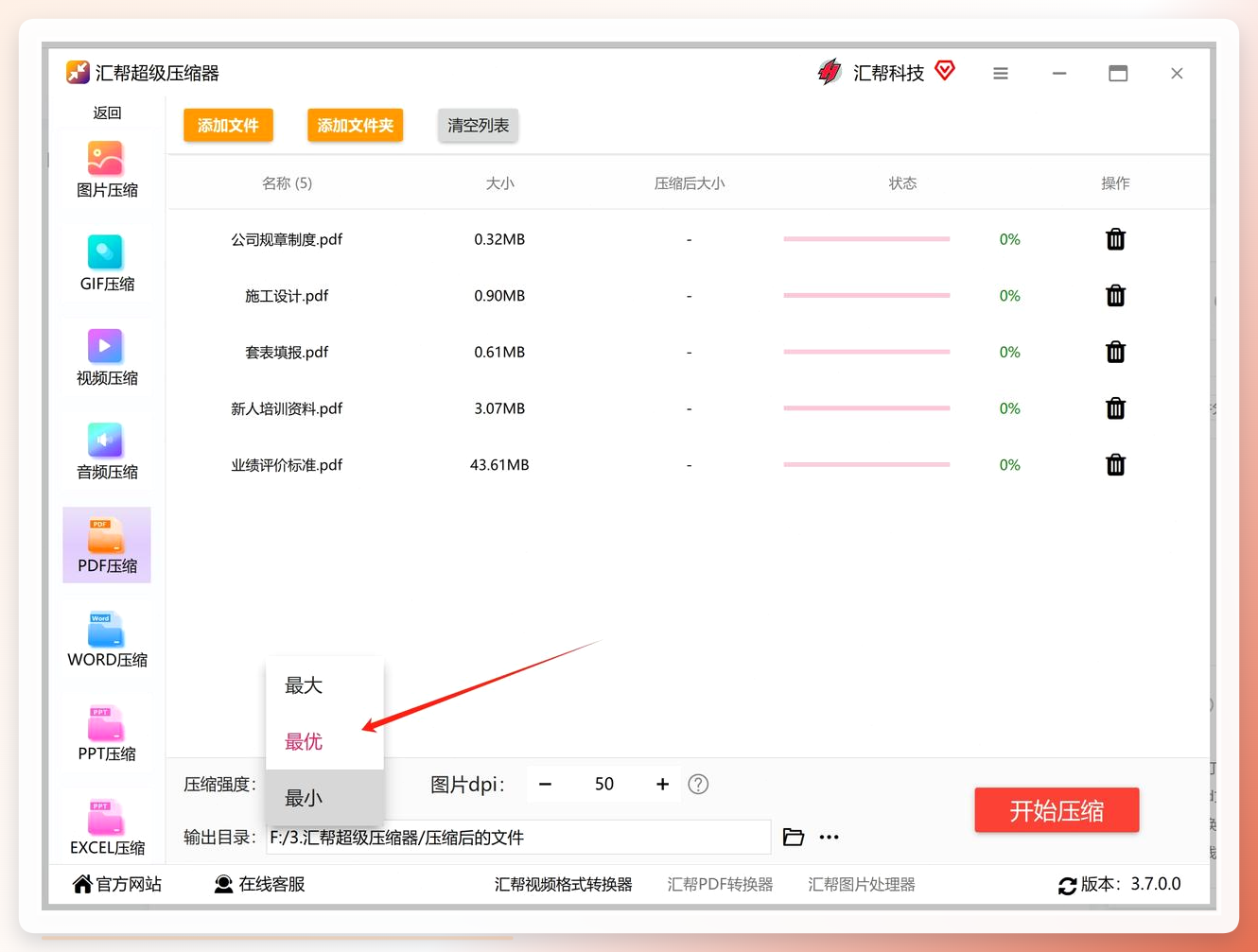Click the 3.07MB size cell
Image resolution: width=1258 pixels, height=952 pixels.
click(499, 408)
